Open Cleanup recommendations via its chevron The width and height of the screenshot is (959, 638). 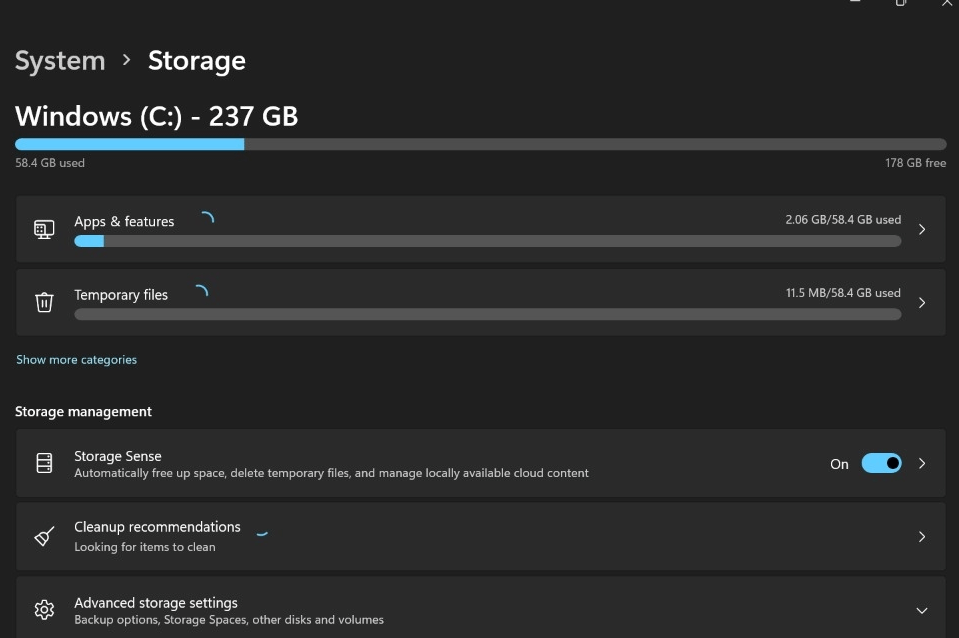coord(922,536)
